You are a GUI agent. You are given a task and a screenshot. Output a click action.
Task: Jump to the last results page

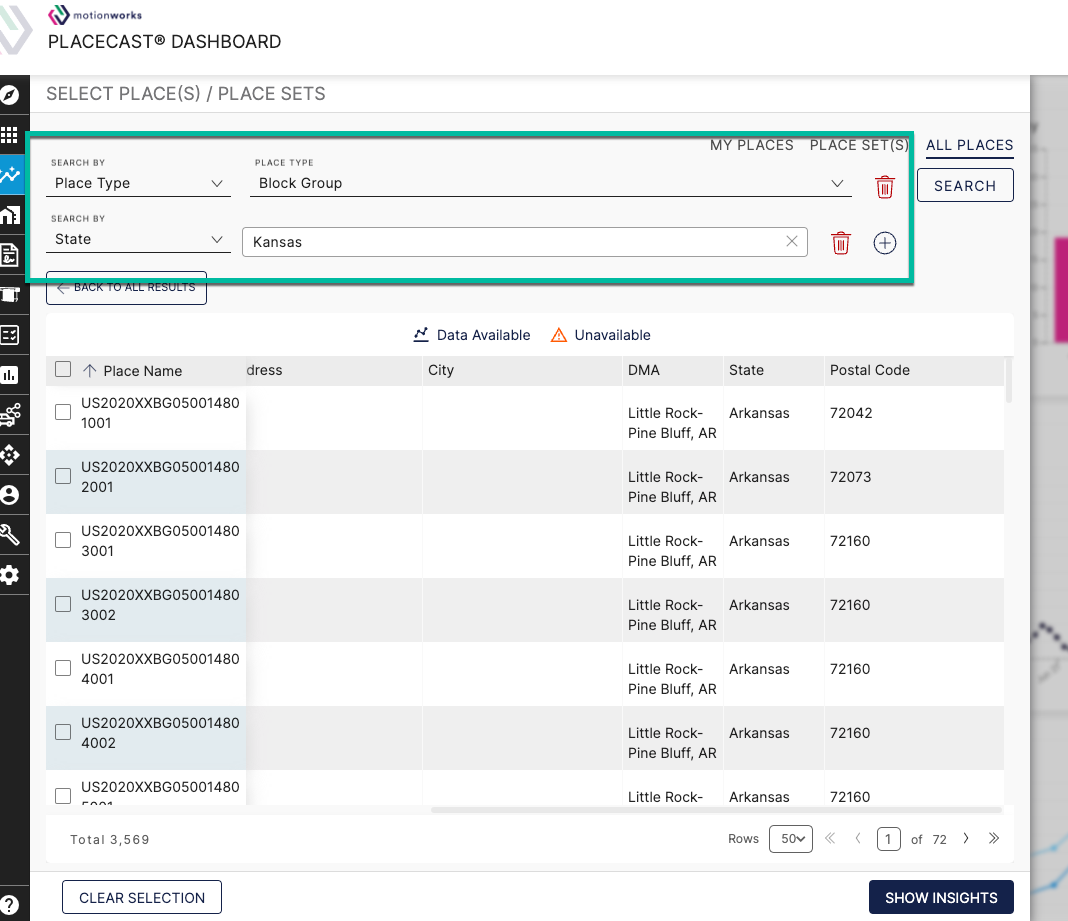(994, 838)
